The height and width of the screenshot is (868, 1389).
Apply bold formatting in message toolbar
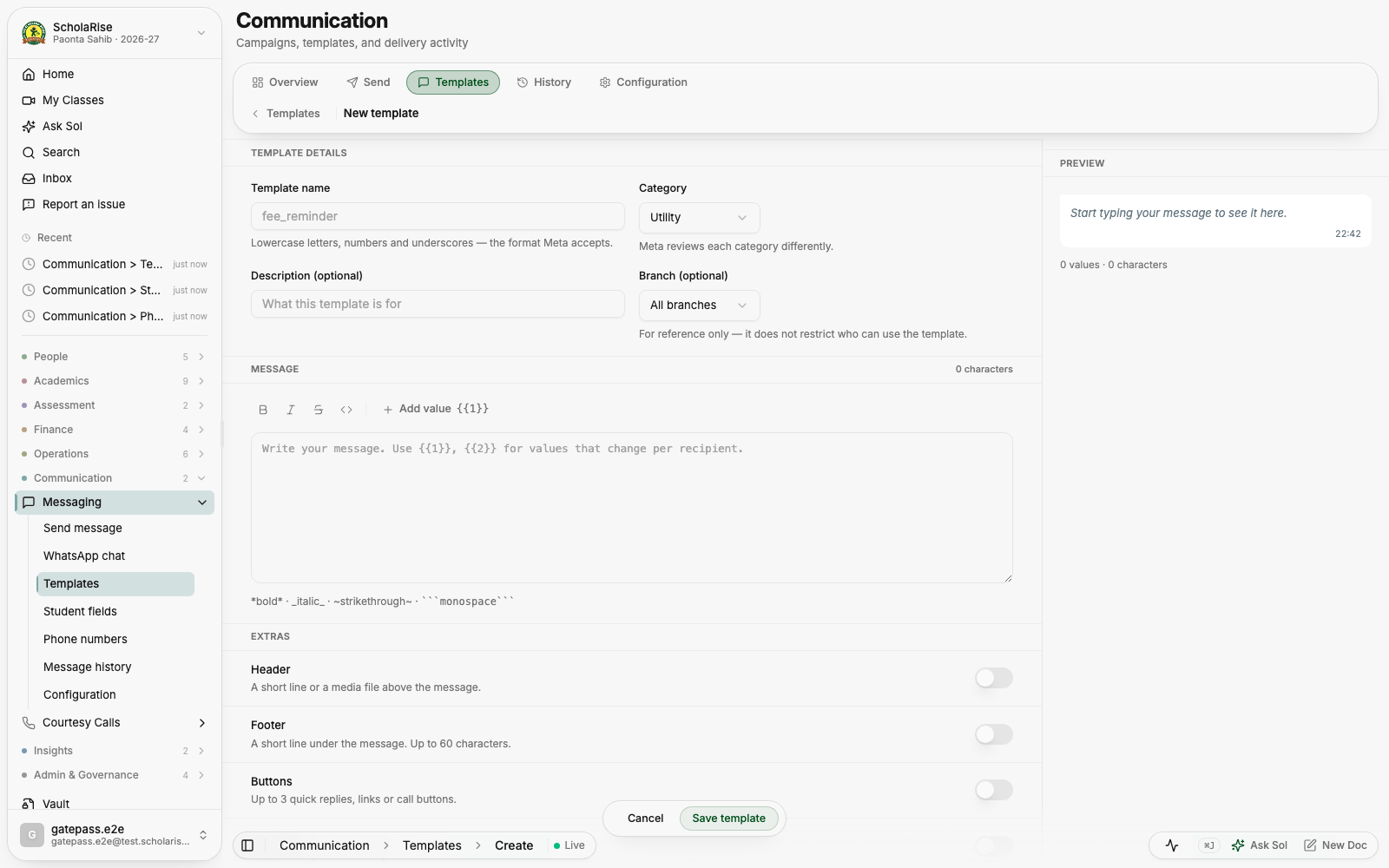coord(263,410)
